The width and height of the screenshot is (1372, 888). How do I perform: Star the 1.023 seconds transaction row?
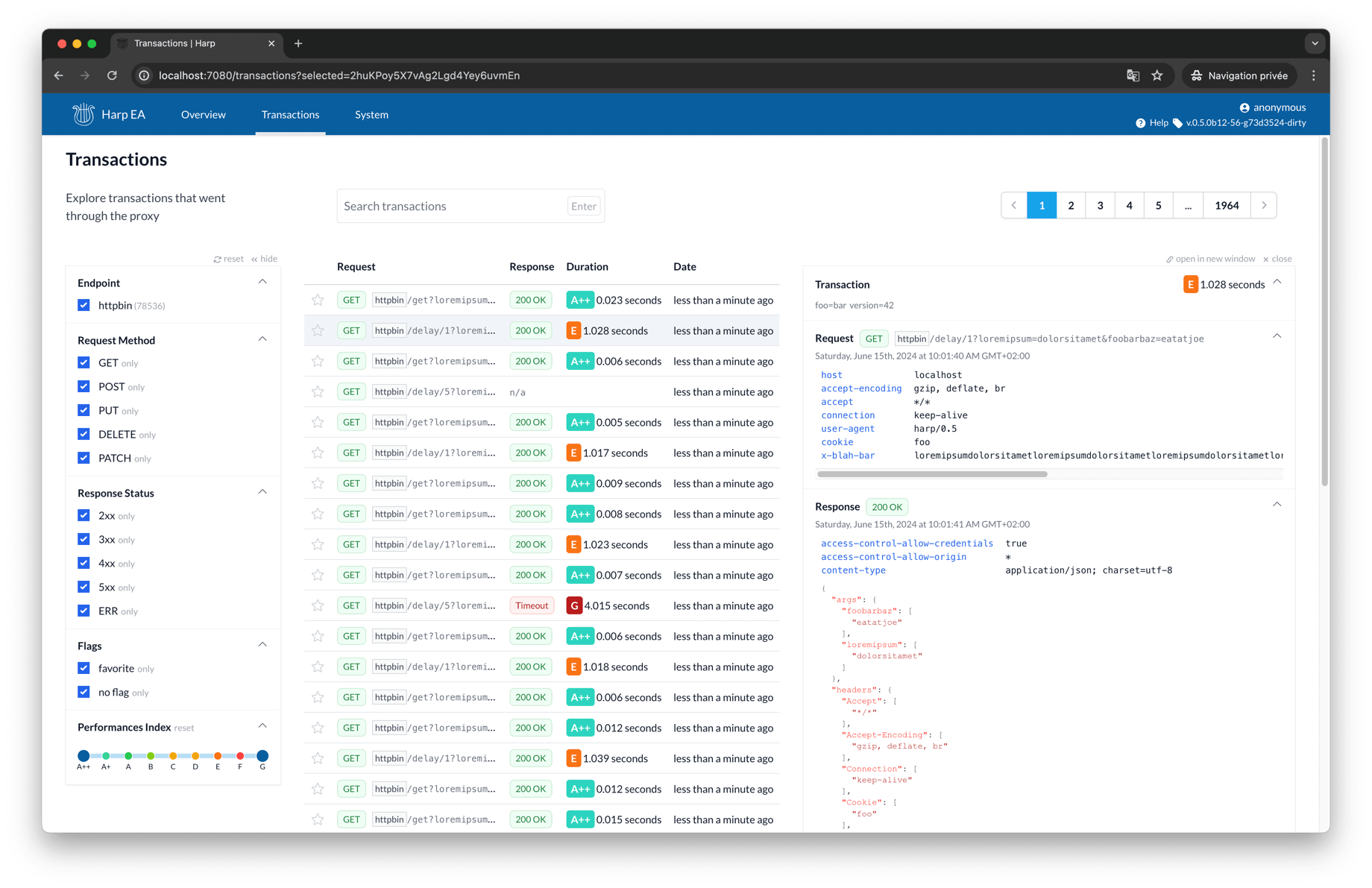point(318,544)
